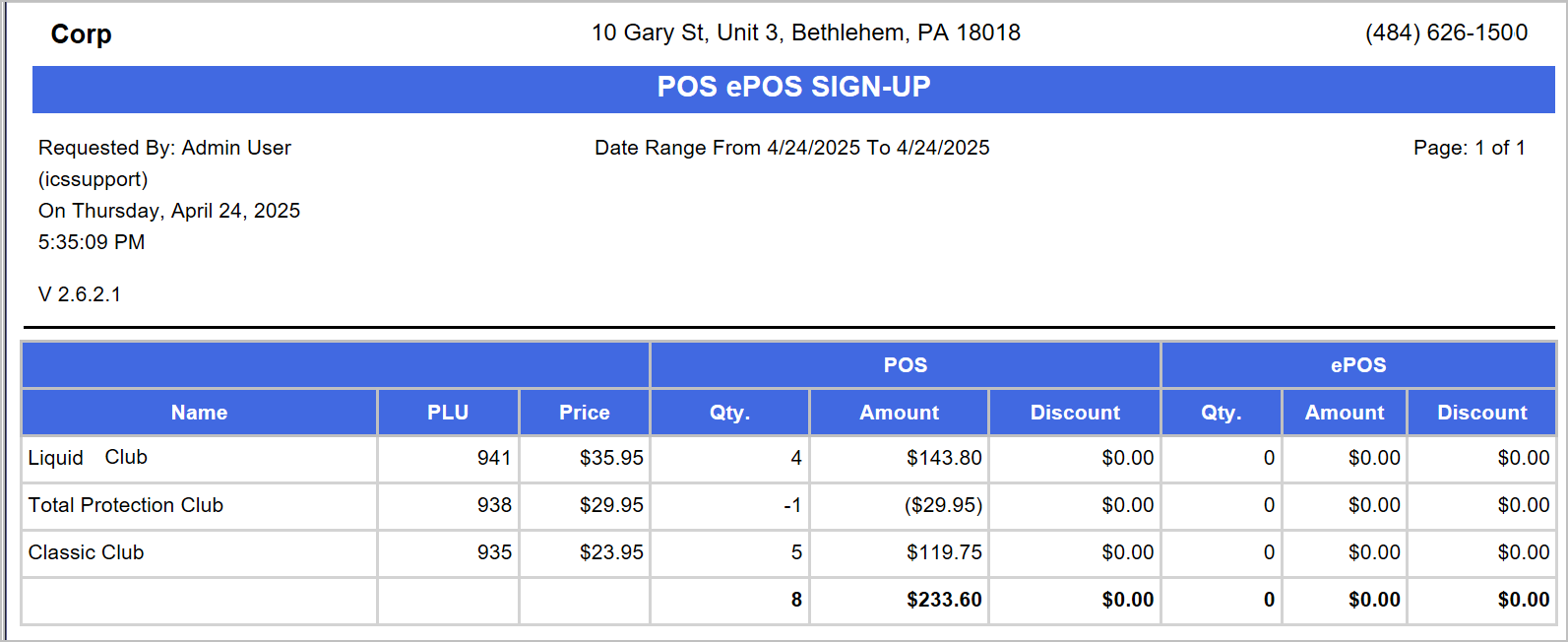This screenshot has width=1568, height=642.
Task: Click the $143.80 POS amount cell
Action: pos(944,458)
